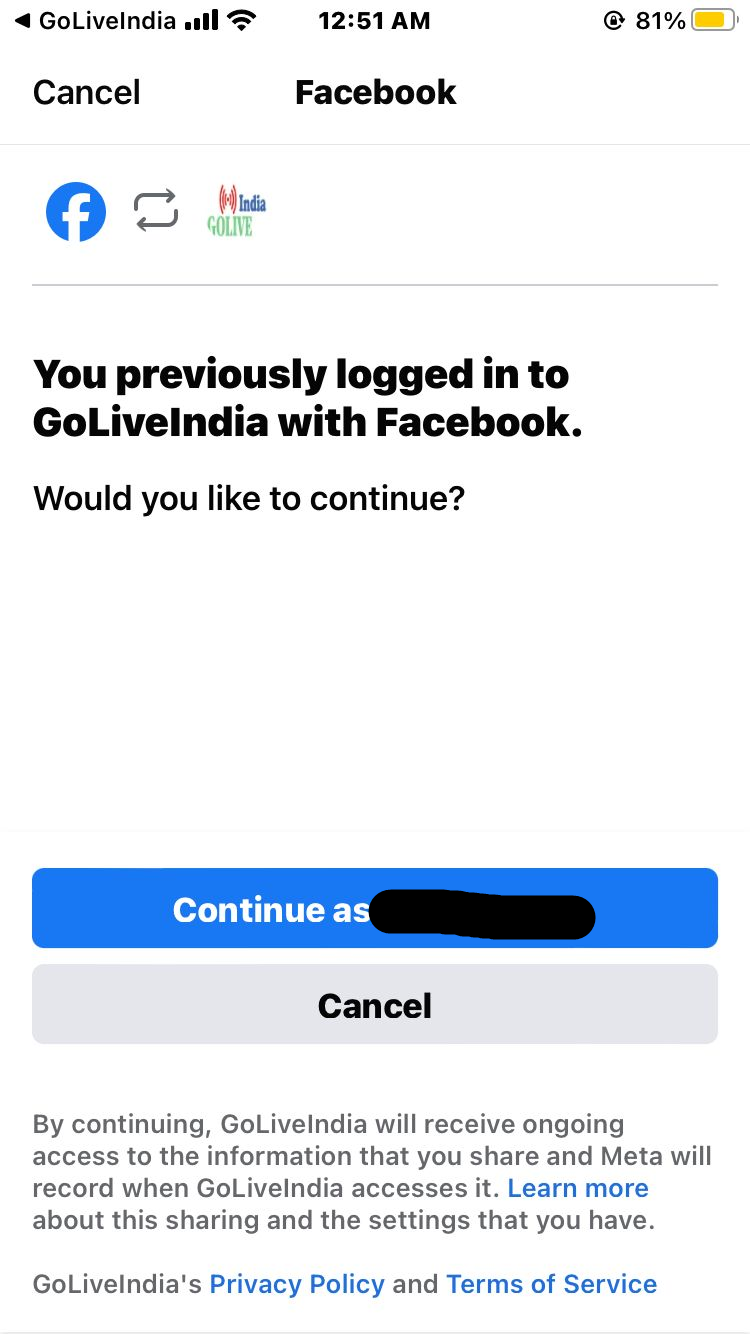Tap the battery icon in status bar
Viewport: 750px width, 1334px height.
714,20
